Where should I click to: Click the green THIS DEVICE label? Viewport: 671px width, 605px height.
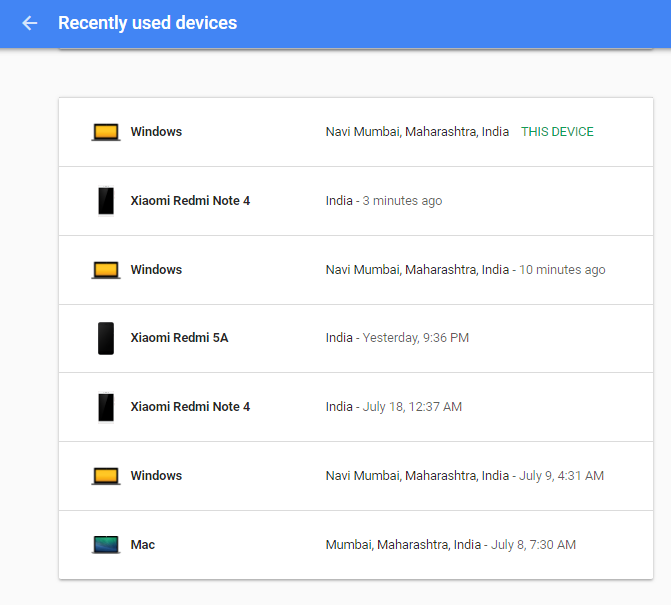(x=557, y=132)
